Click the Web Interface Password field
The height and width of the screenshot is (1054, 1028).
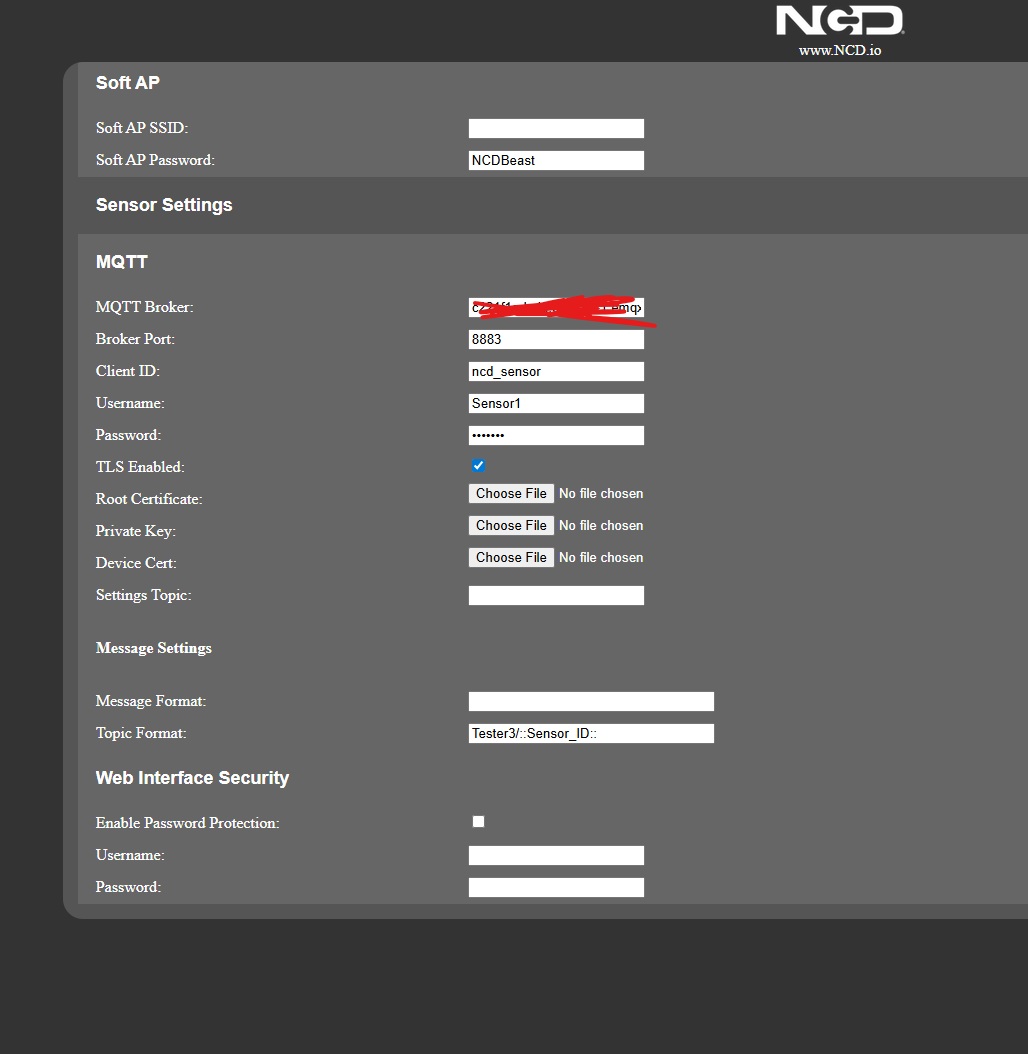pyautogui.click(x=556, y=887)
